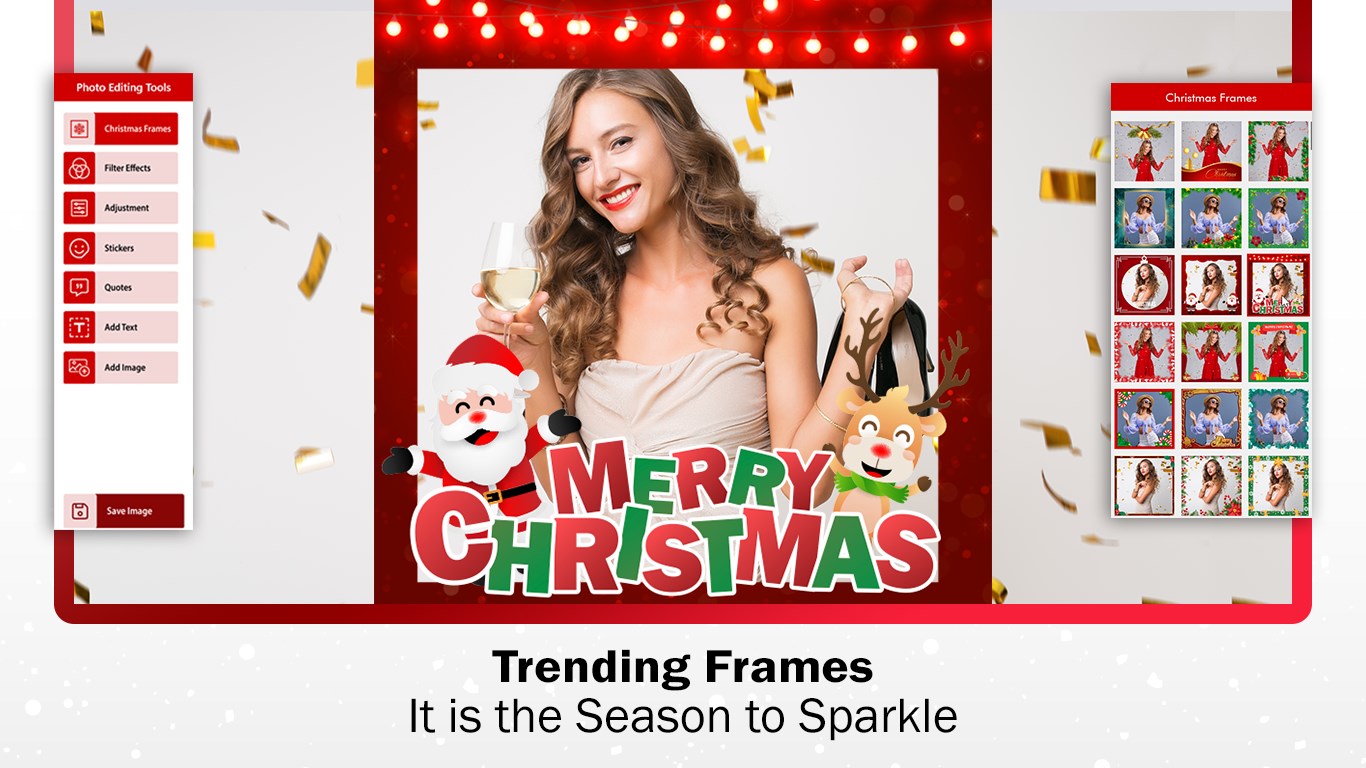Click the Save Image floppy disk icon
The image size is (1366, 768).
pyautogui.click(x=80, y=511)
